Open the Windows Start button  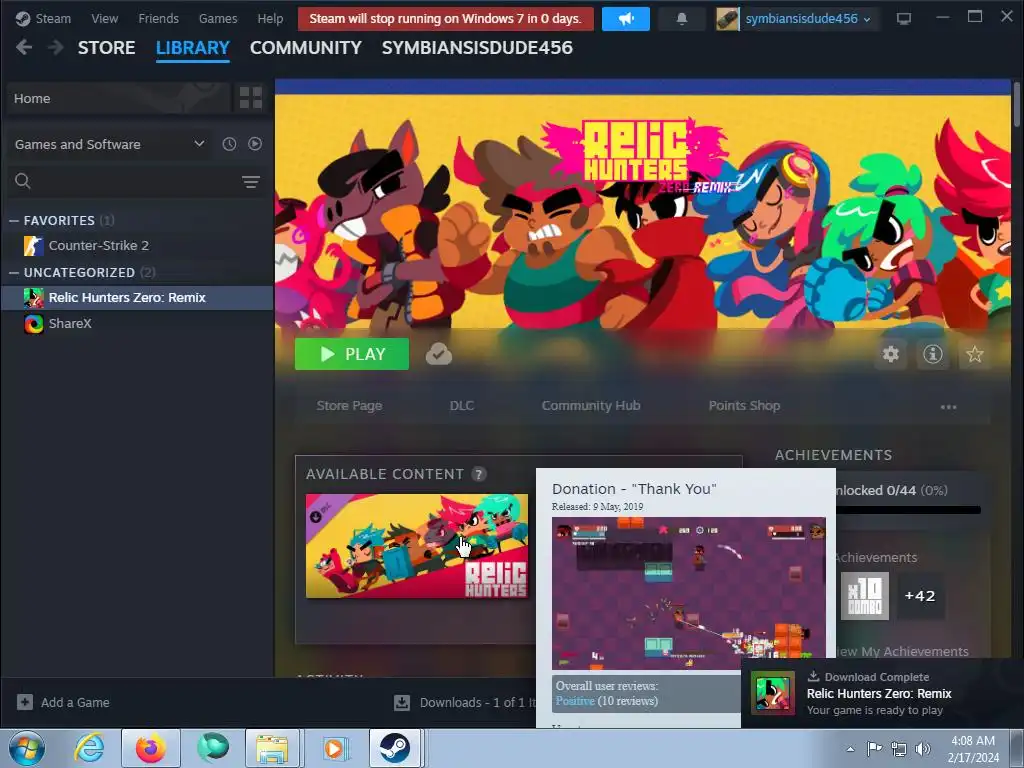click(27, 748)
